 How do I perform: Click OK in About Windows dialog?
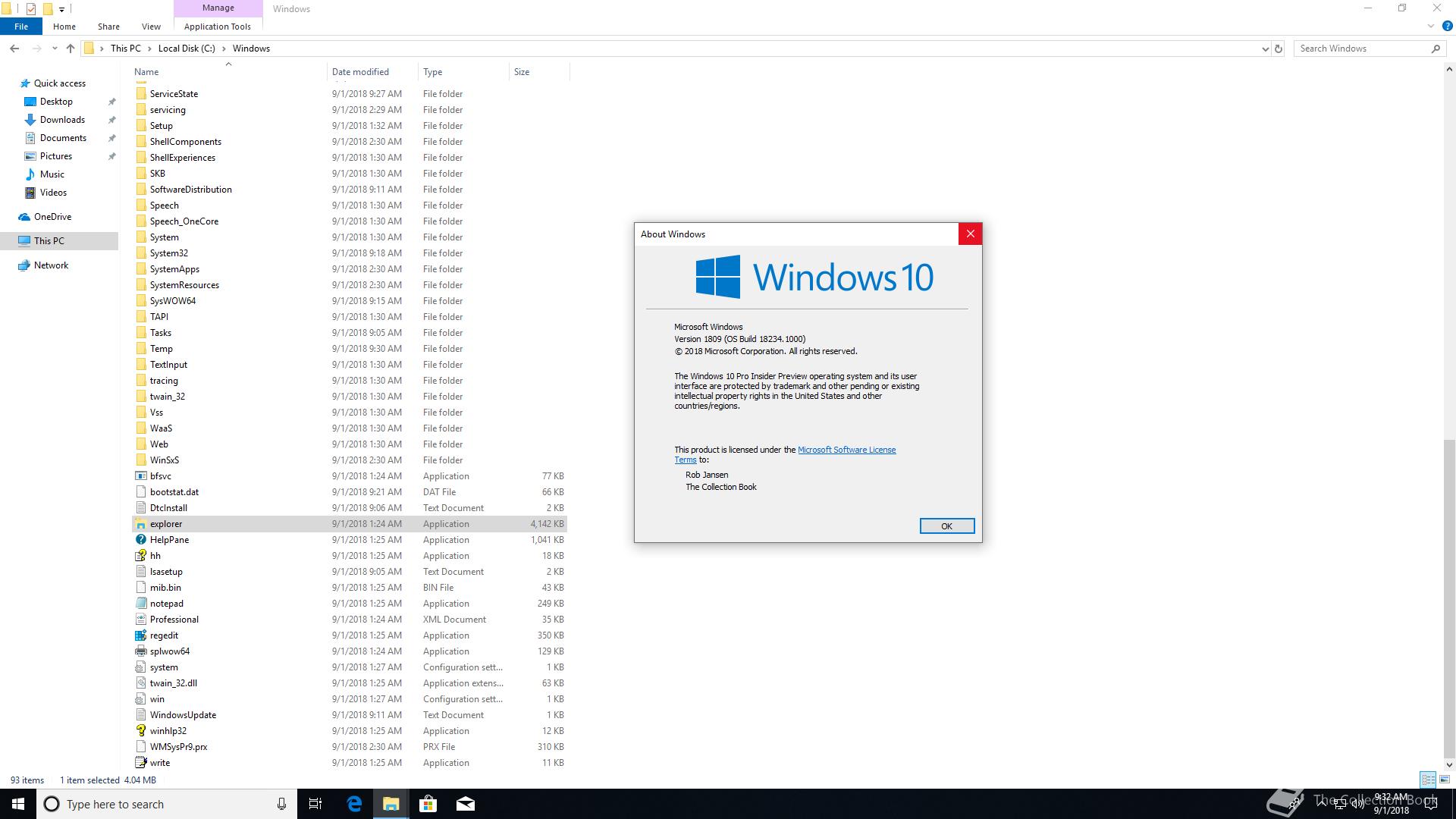pos(946,526)
